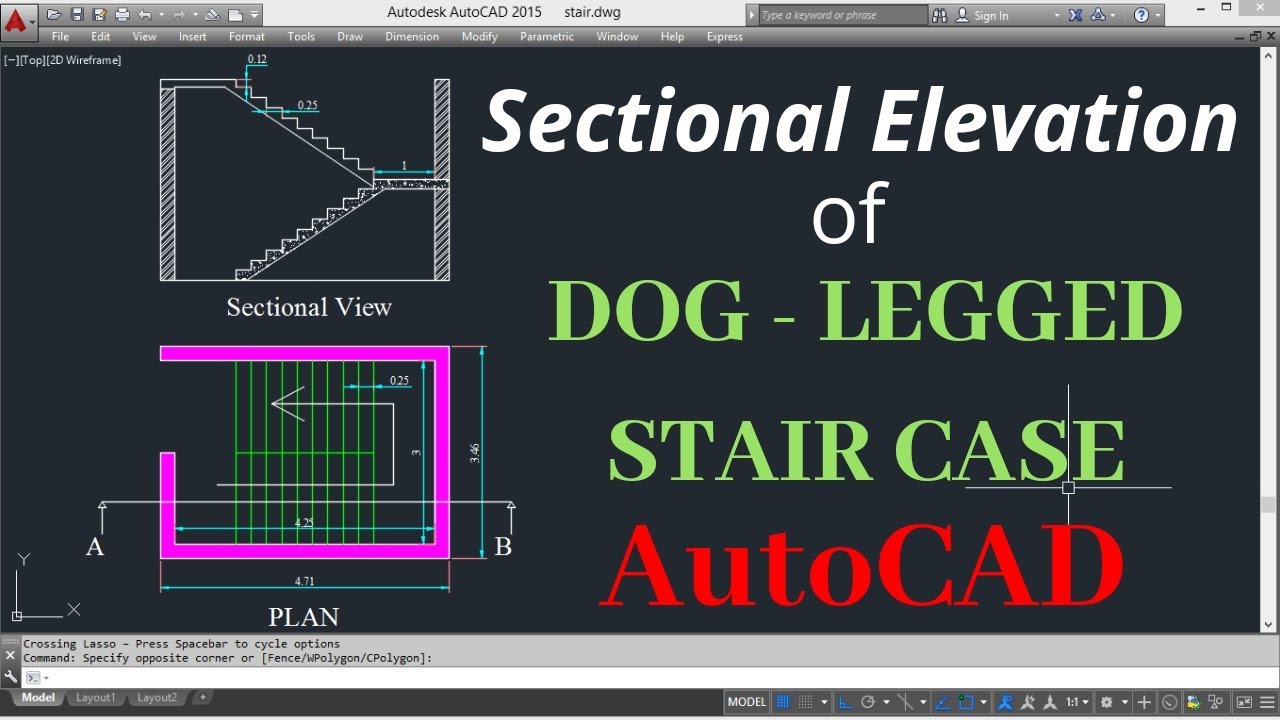Click the Help question mark icon
The height and width of the screenshot is (720, 1280).
tap(1141, 15)
